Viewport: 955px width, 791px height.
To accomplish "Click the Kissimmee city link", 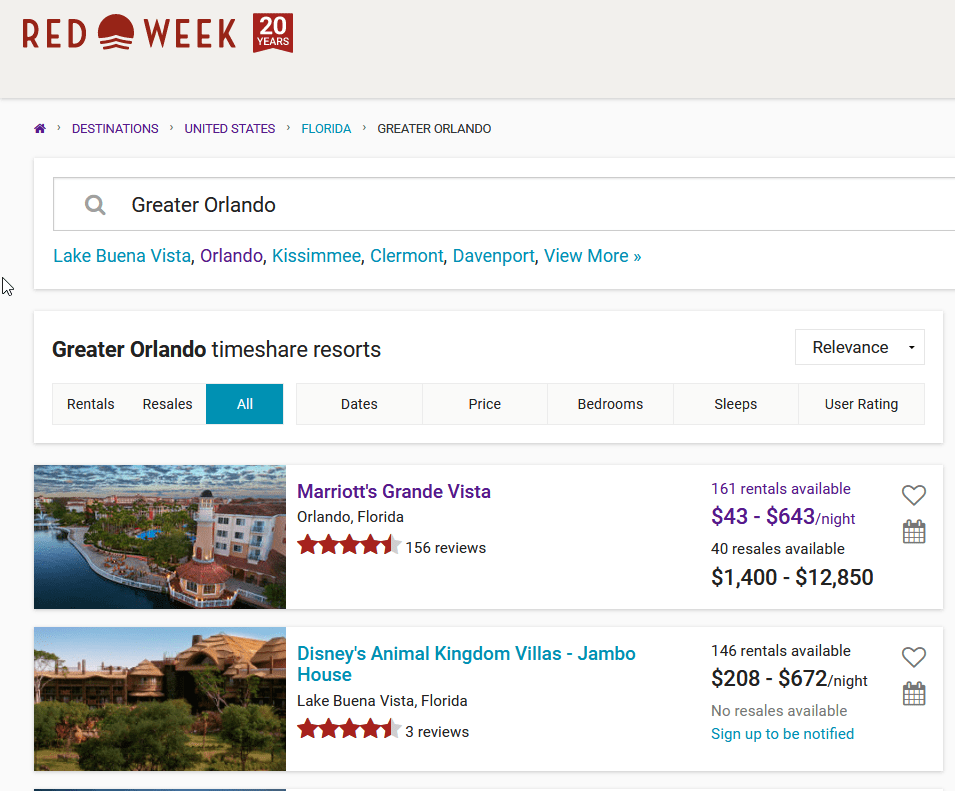I will point(316,256).
